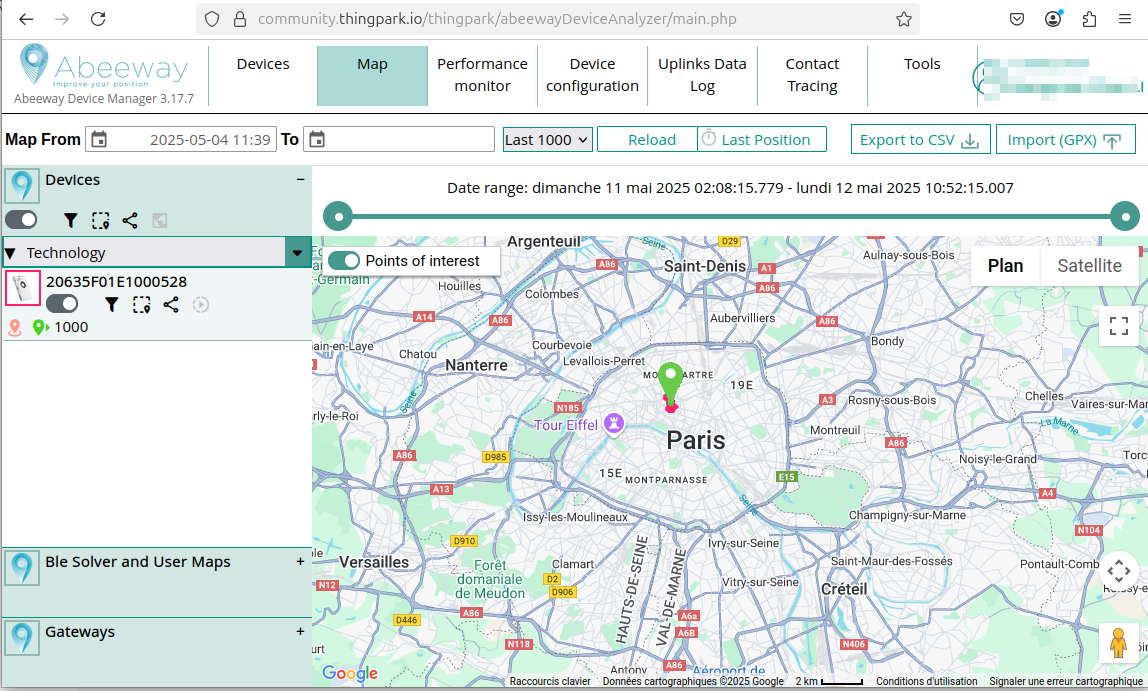Click the device thumbnail image
The height and width of the screenshot is (691, 1148).
click(x=23, y=288)
